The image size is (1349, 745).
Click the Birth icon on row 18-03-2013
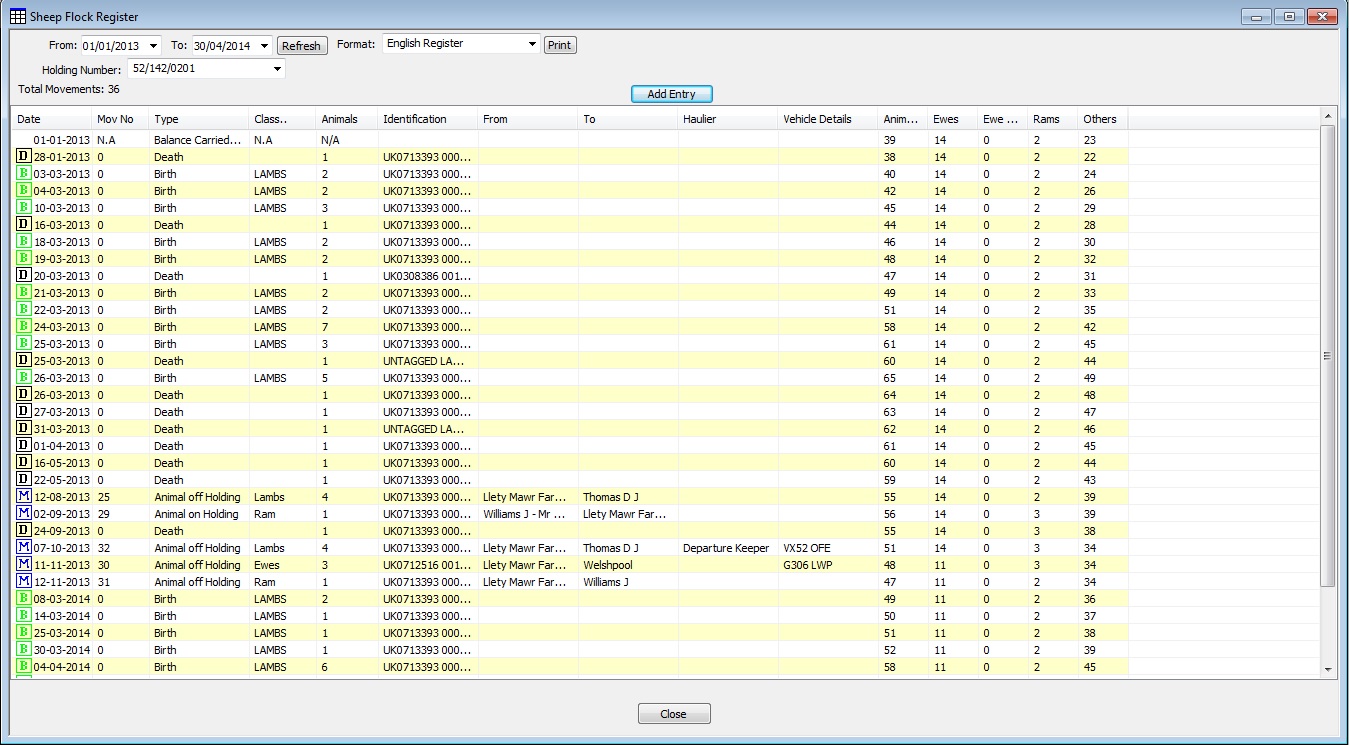tap(24, 242)
